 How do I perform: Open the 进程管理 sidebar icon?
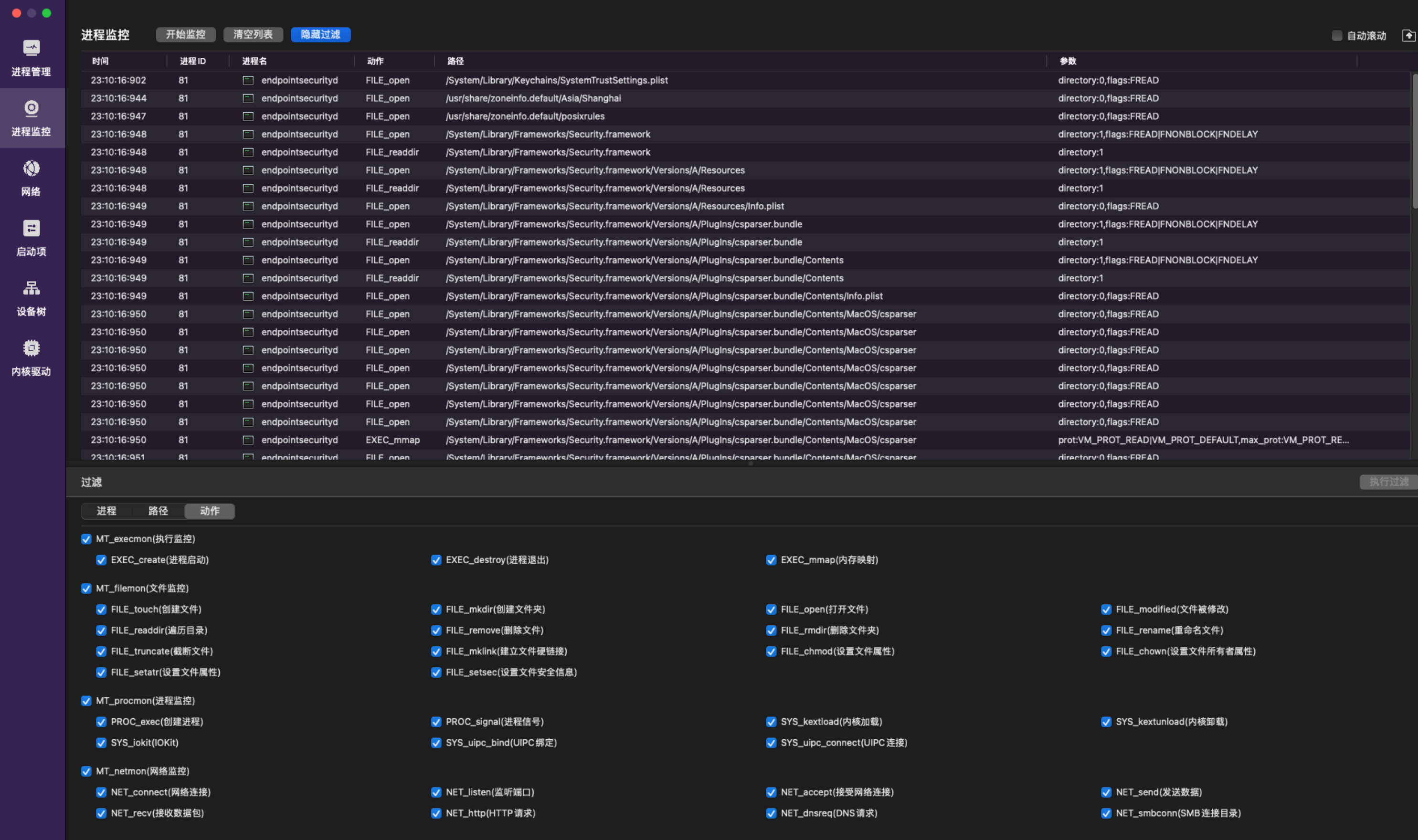[x=31, y=48]
